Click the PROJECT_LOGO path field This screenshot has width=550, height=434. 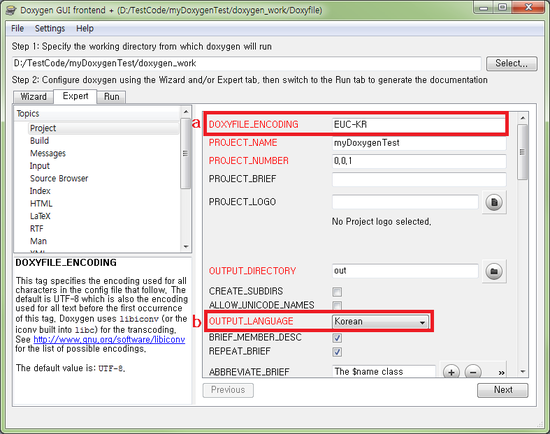click(x=405, y=202)
